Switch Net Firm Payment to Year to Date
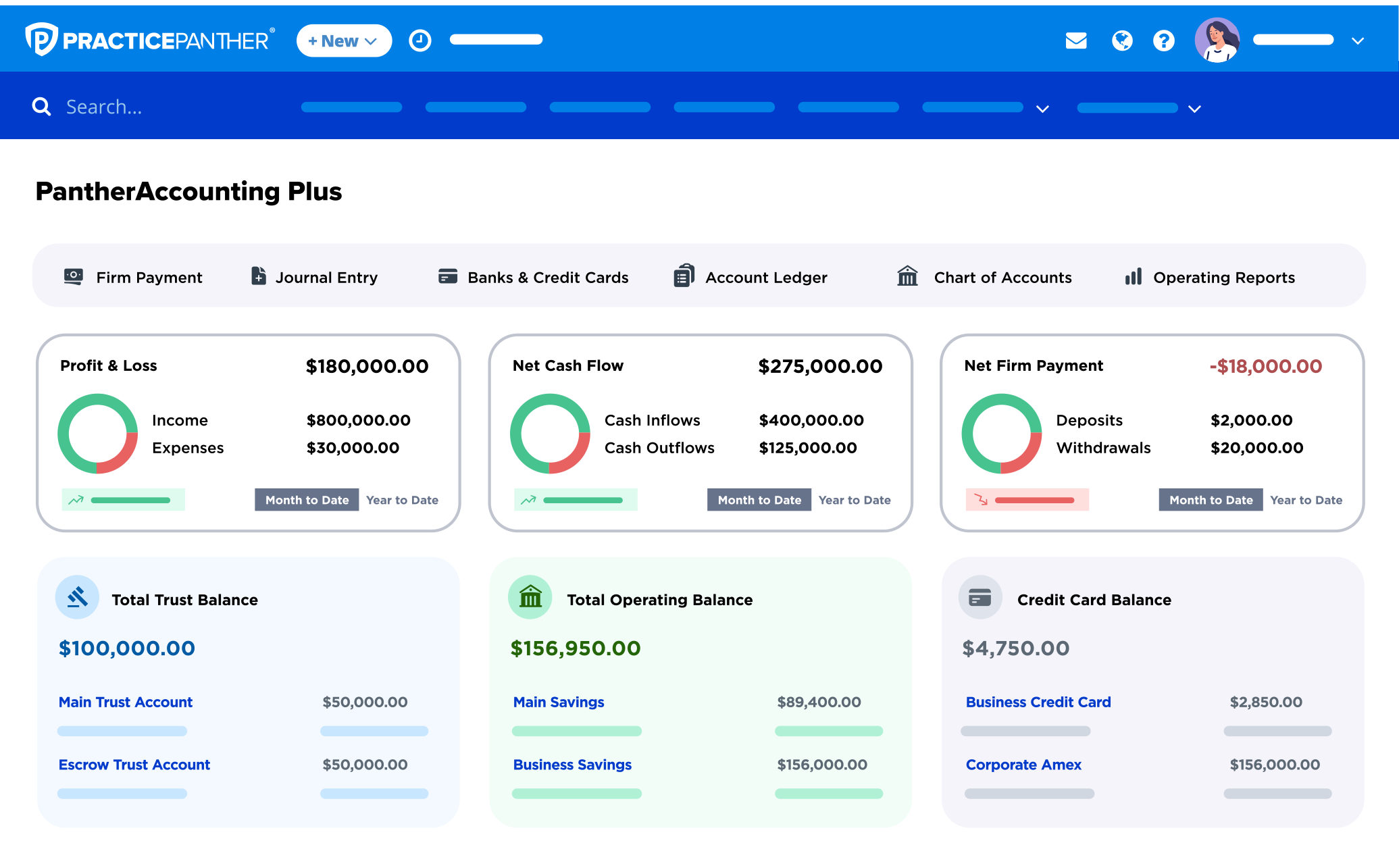The height and width of the screenshot is (868, 1399). pyautogui.click(x=1306, y=501)
